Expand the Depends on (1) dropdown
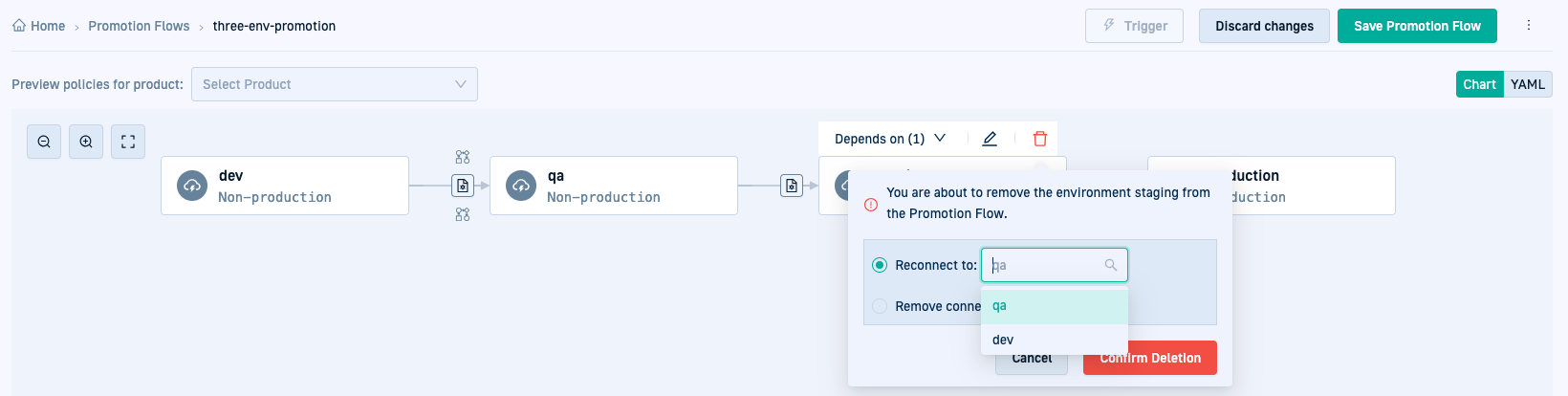The image size is (1568, 396). pos(889,139)
